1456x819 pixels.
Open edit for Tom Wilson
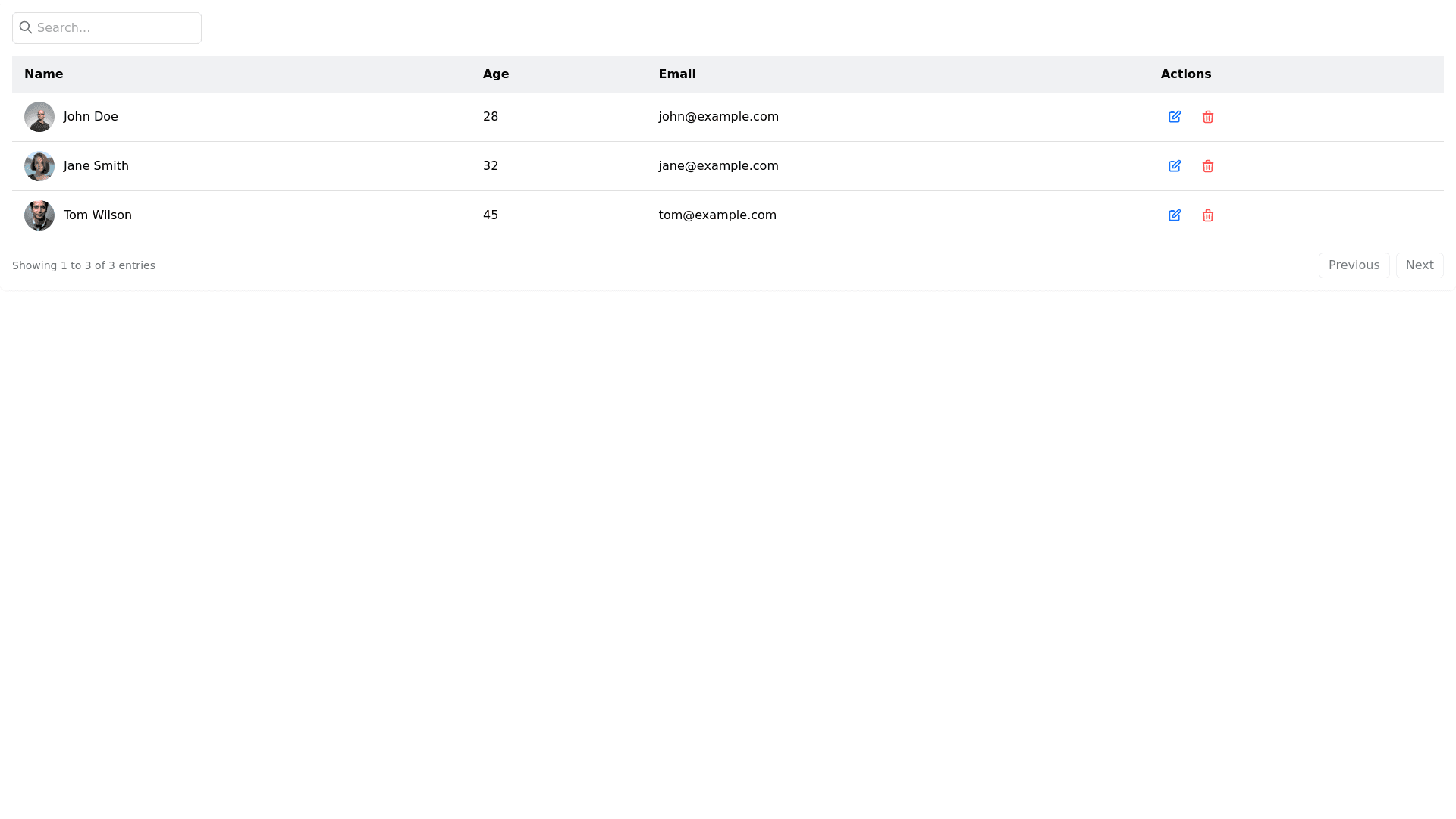click(1174, 215)
